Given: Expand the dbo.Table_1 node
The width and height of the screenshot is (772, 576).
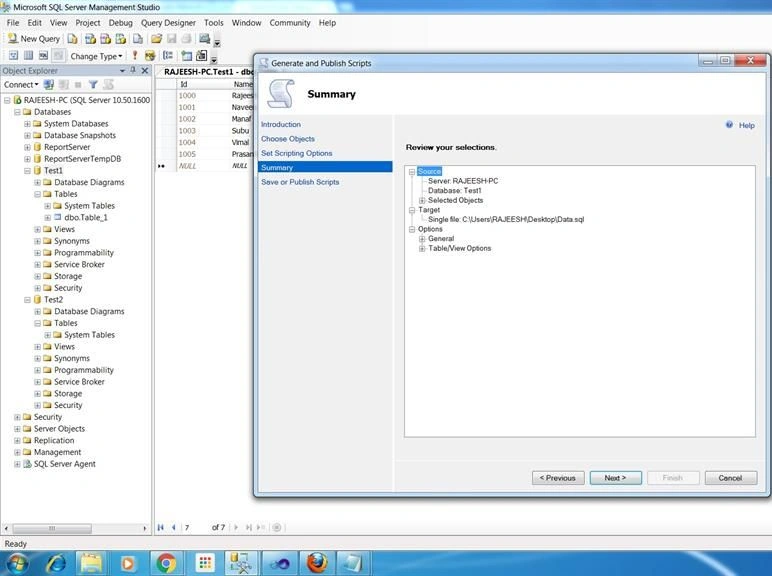Looking at the screenshot, I should [48, 218].
